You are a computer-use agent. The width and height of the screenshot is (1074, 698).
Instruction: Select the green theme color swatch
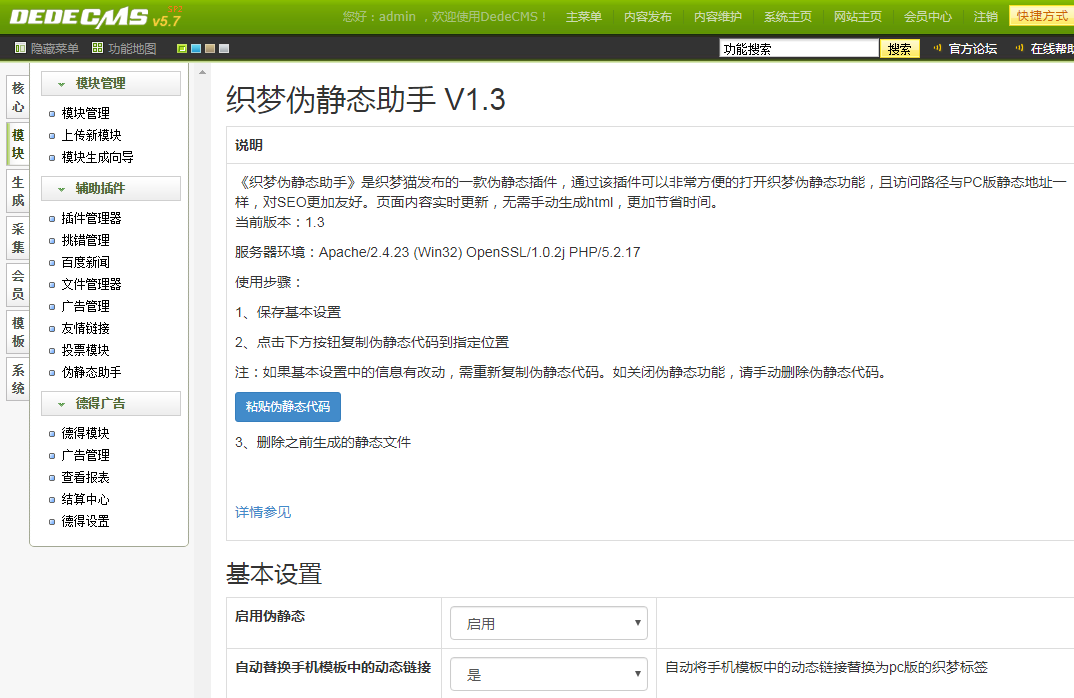[182, 49]
